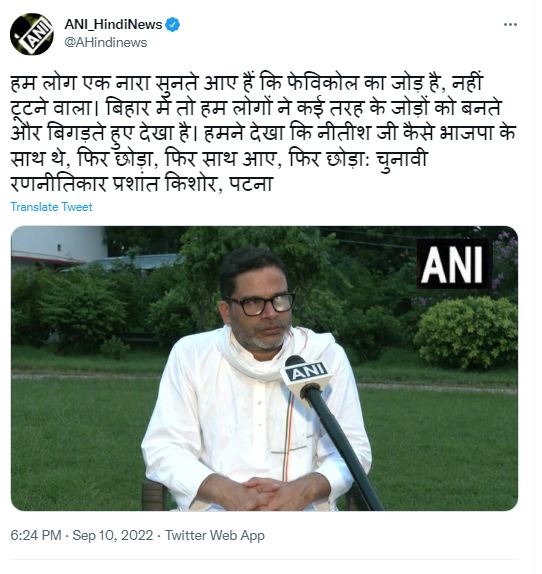Click the white building in photo background
Image resolution: width=542 pixels, height=574 pixels.
pyautogui.click(x=59, y=246)
